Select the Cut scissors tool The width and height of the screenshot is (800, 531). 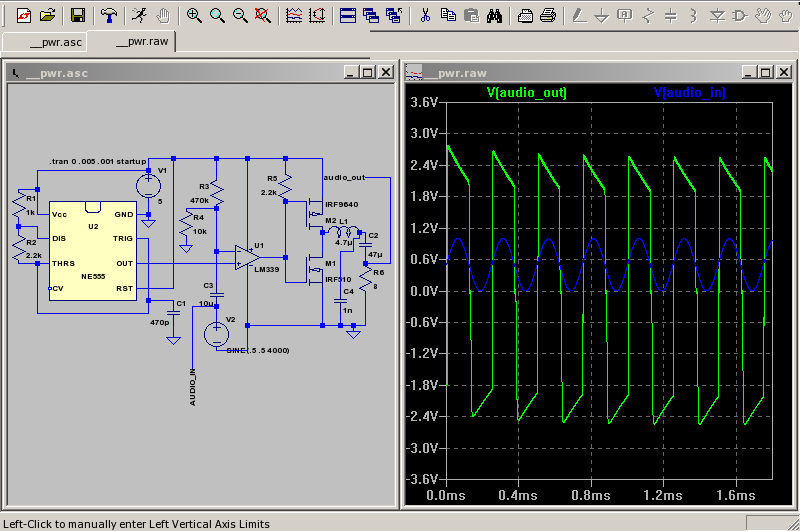point(425,15)
